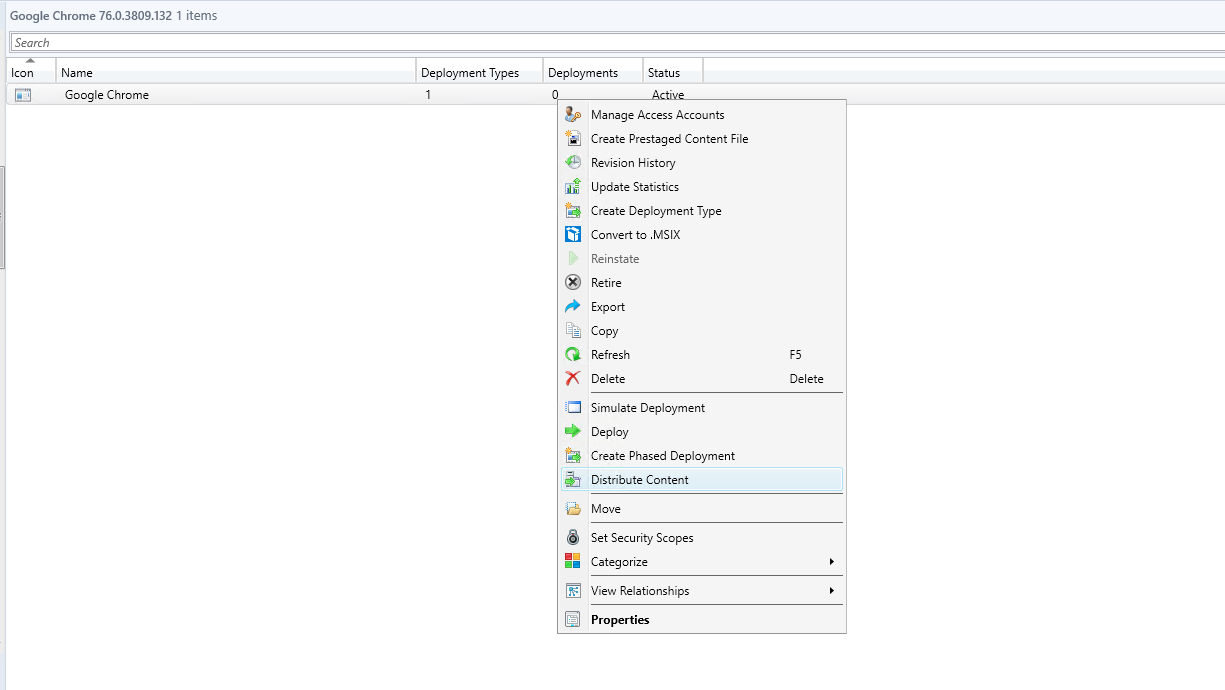Click the Retire circle-x icon
The image size is (1225, 690).
tap(573, 283)
